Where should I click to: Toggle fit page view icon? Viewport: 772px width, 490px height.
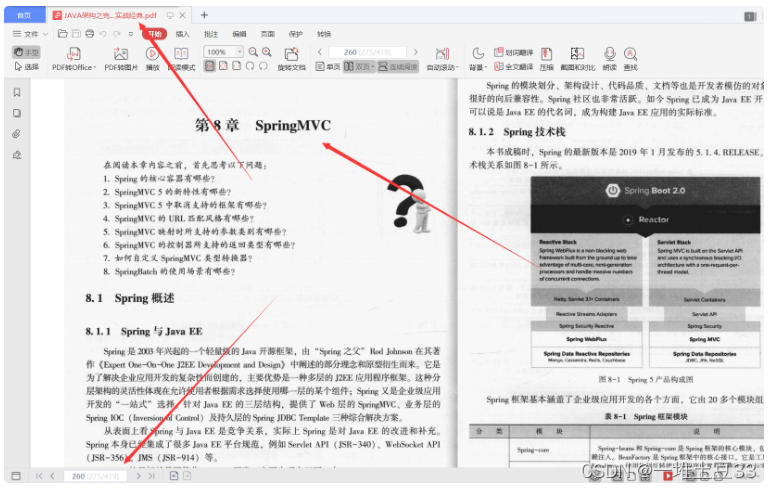(224, 66)
